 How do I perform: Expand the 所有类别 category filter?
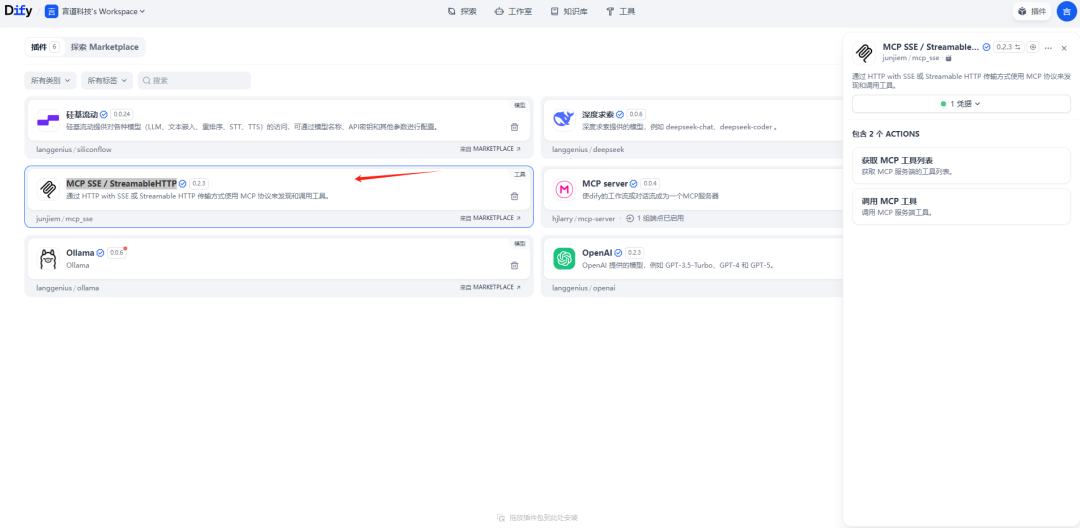[x=51, y=80]
